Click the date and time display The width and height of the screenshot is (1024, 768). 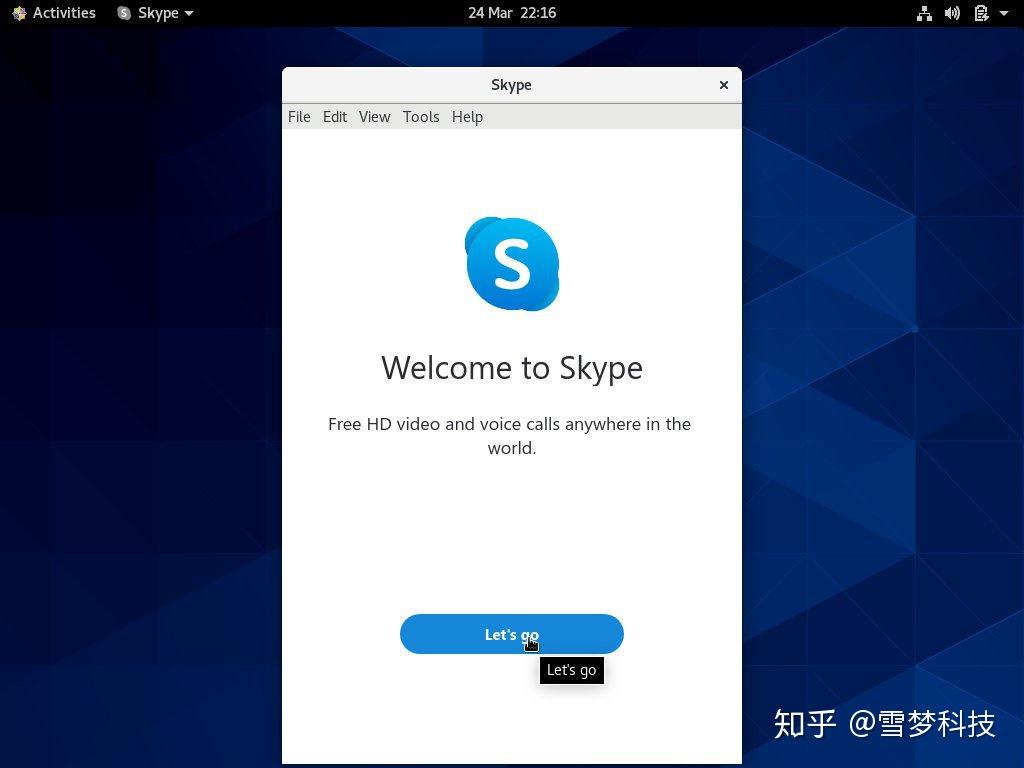click(512, 13)
